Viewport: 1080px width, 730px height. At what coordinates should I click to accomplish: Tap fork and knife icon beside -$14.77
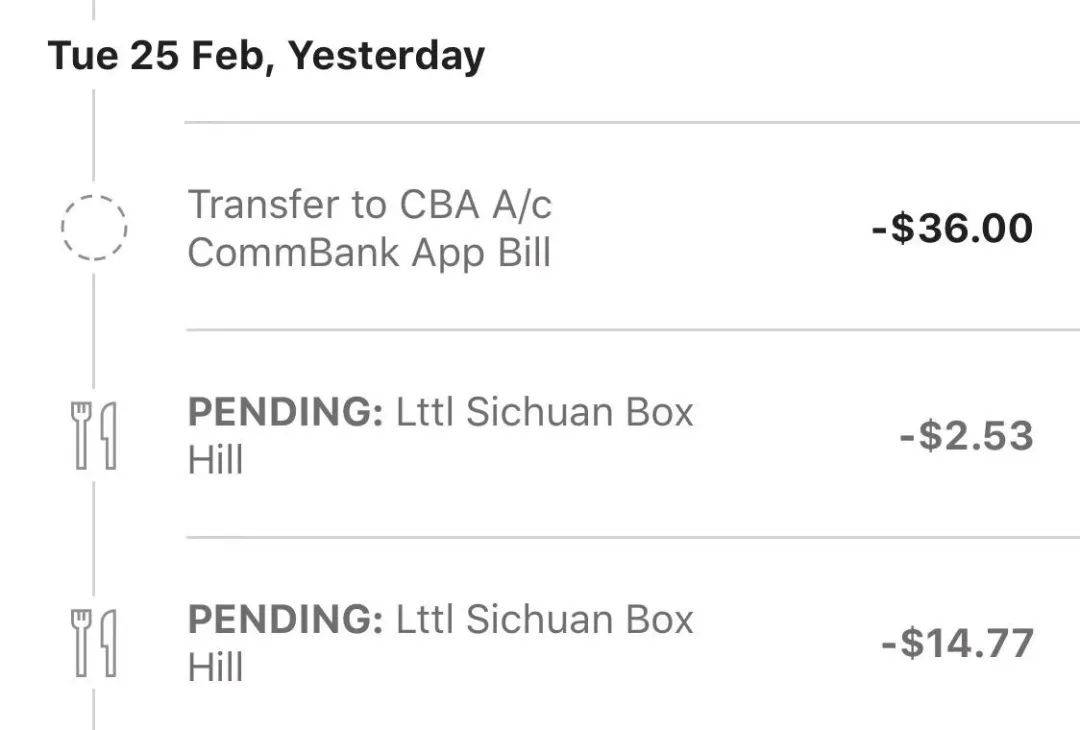click(94, 643)
